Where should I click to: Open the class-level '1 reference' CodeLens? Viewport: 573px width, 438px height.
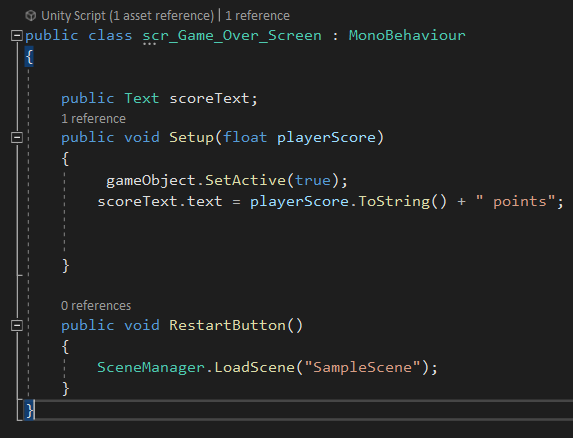coord(257,16)
